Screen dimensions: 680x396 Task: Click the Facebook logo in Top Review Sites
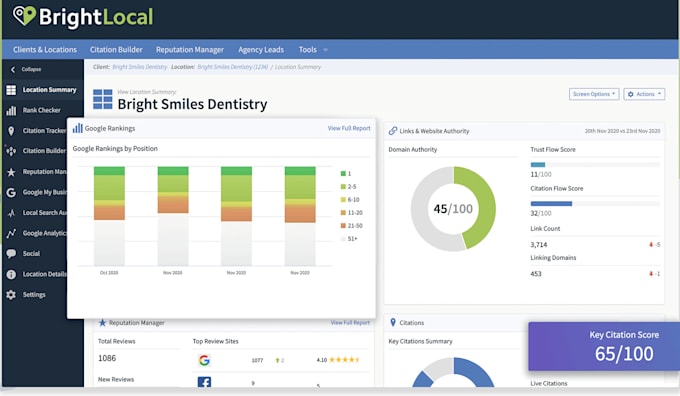tap(204, 382)
